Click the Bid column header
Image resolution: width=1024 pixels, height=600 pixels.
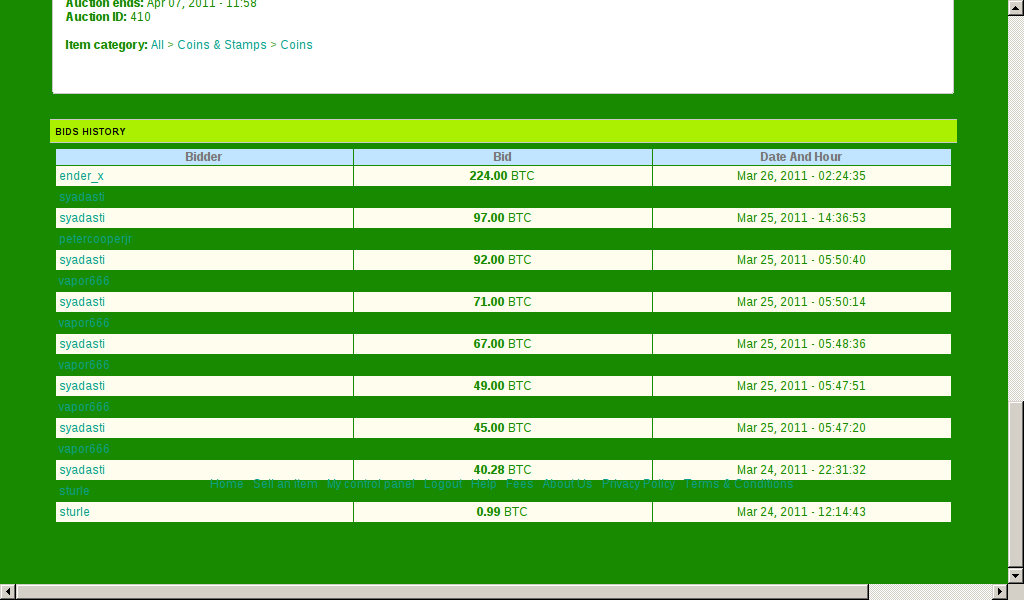[x=502, y=157]
